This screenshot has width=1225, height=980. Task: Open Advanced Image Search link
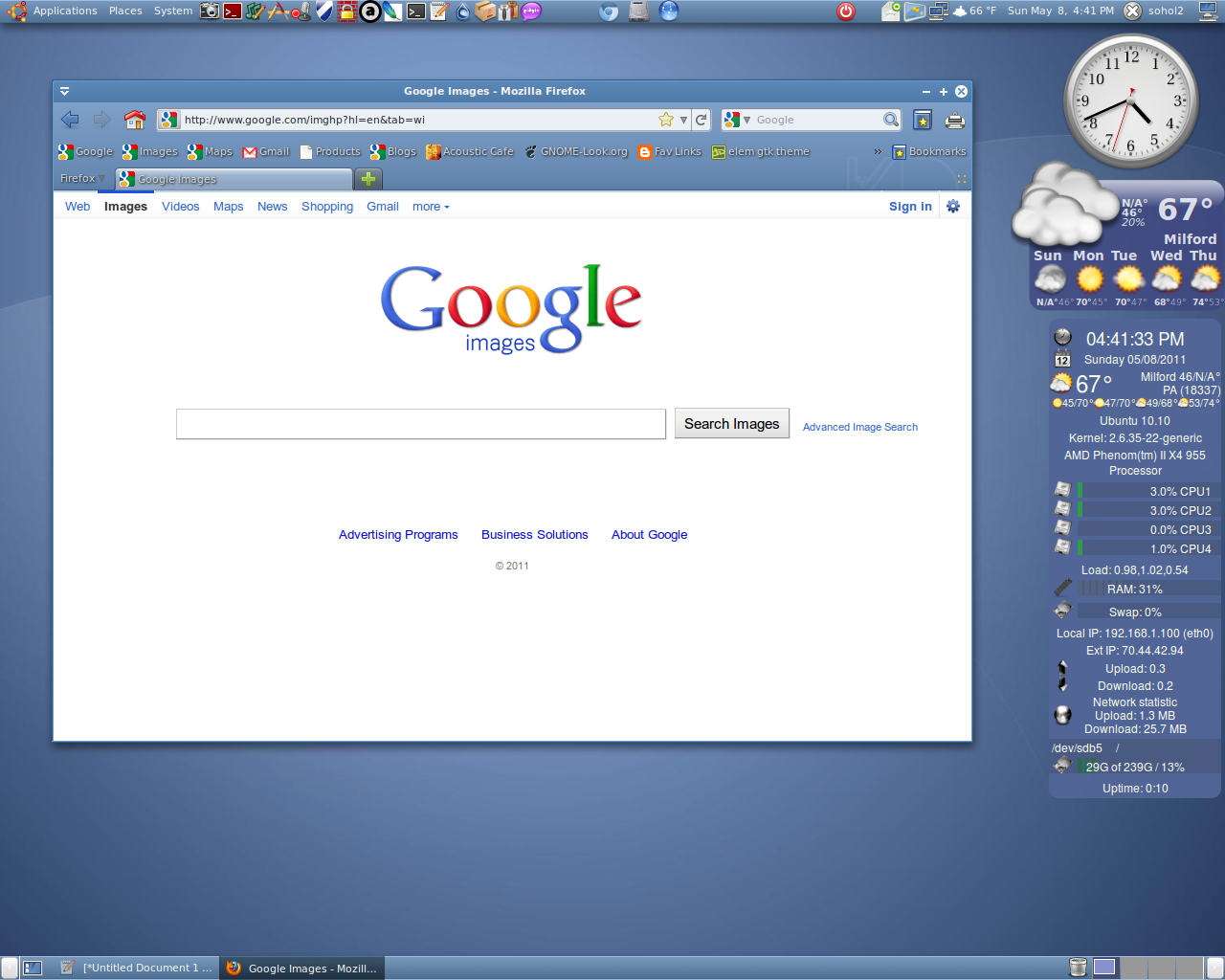[x=860, y=427]
